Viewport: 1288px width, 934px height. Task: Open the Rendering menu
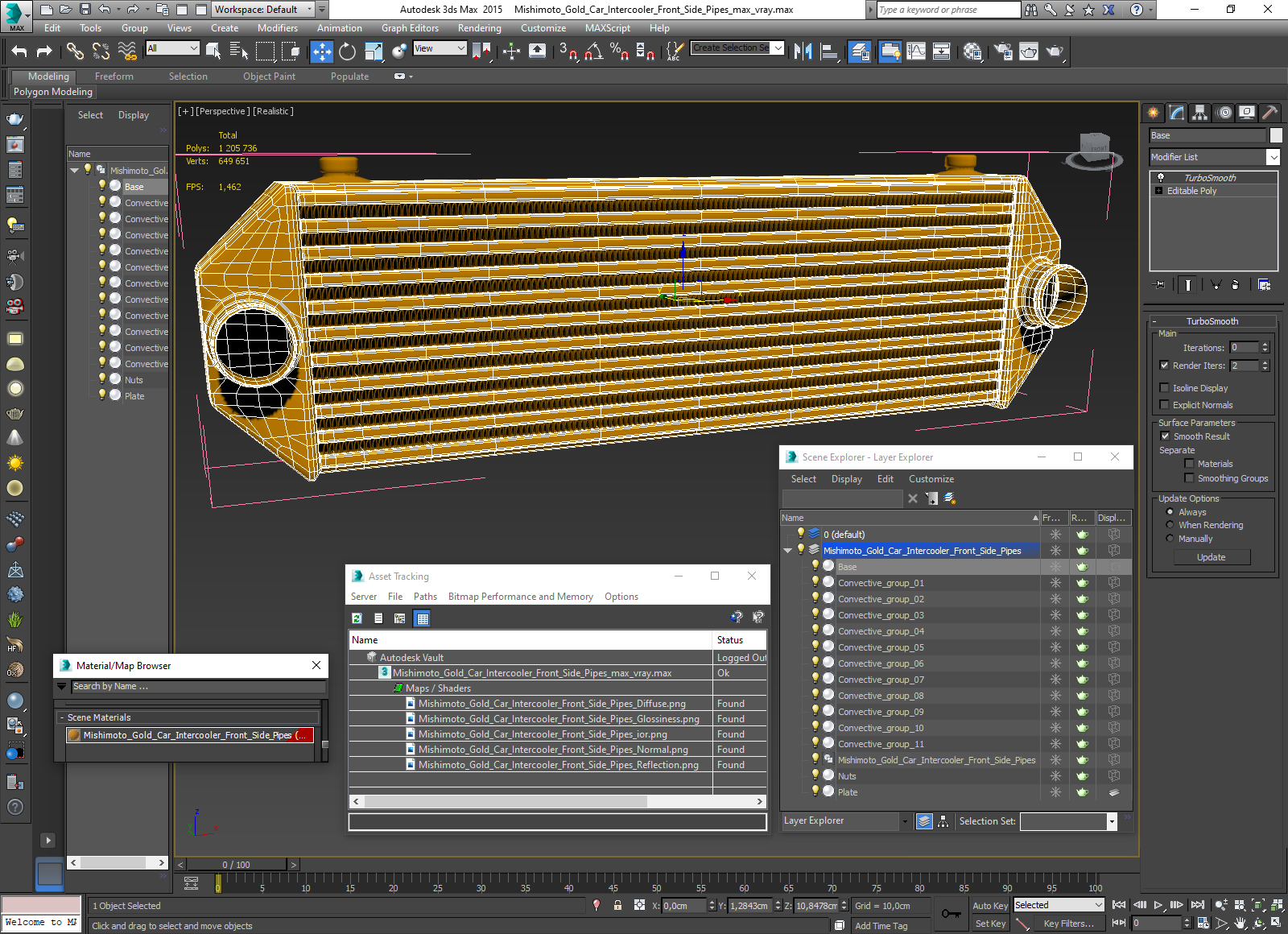(480, 28)
